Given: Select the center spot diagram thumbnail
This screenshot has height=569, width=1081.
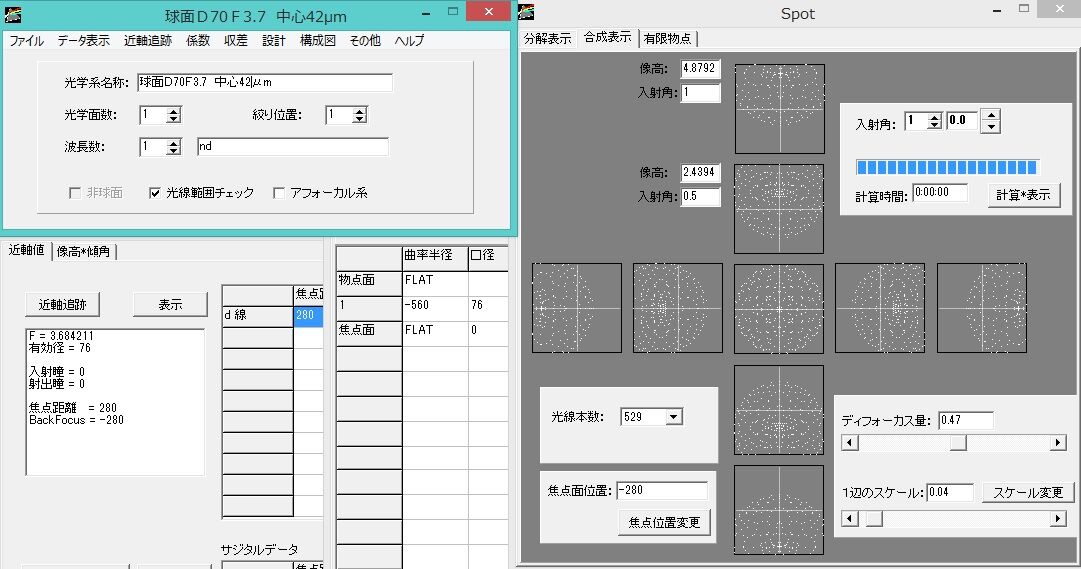Looking at the screenshot, I should coord(779,308).
